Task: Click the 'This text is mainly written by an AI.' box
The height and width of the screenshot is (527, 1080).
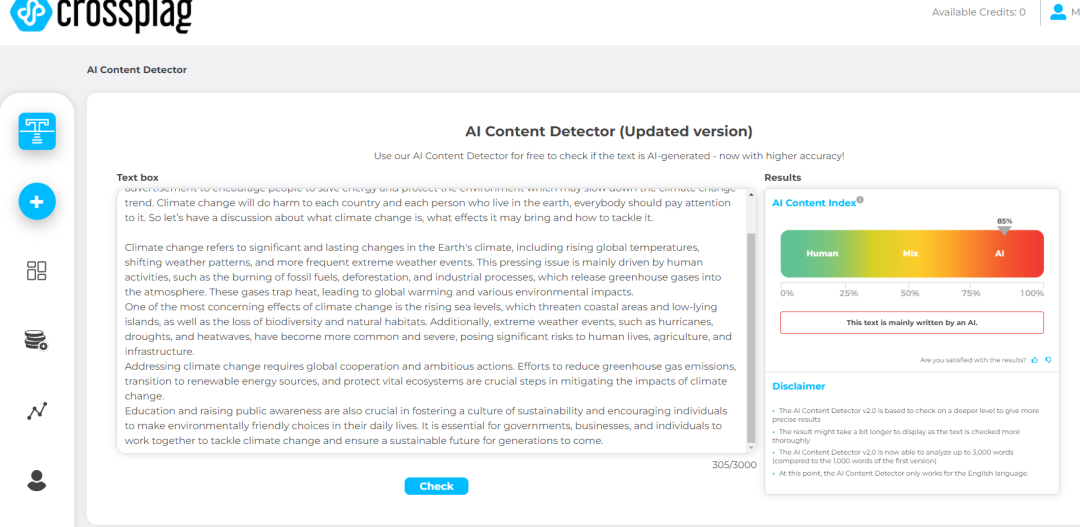Action: pyautogui.click(x=911, y=322)
